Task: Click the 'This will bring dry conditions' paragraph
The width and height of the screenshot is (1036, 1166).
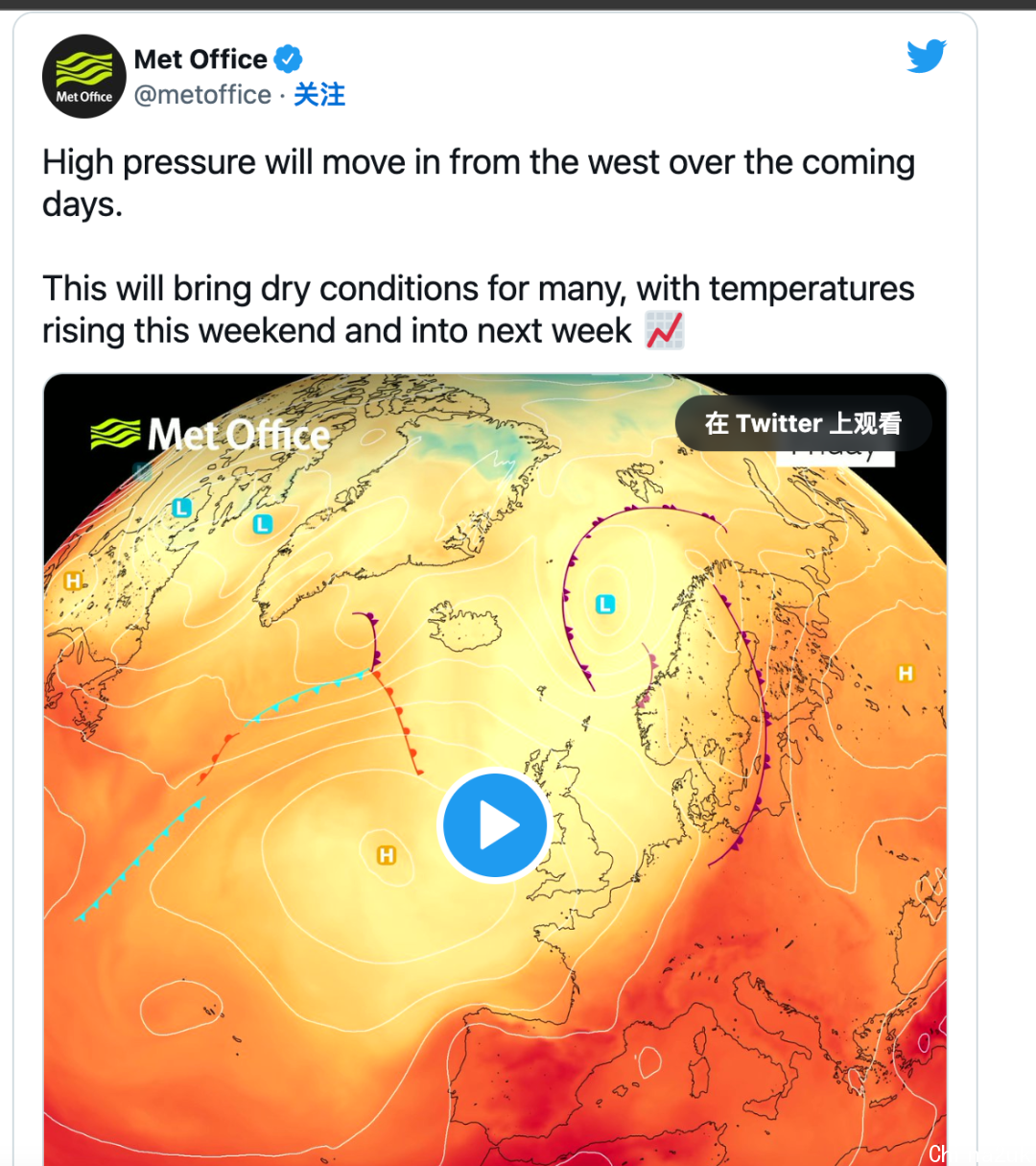Action: click(x=479, y=310)
